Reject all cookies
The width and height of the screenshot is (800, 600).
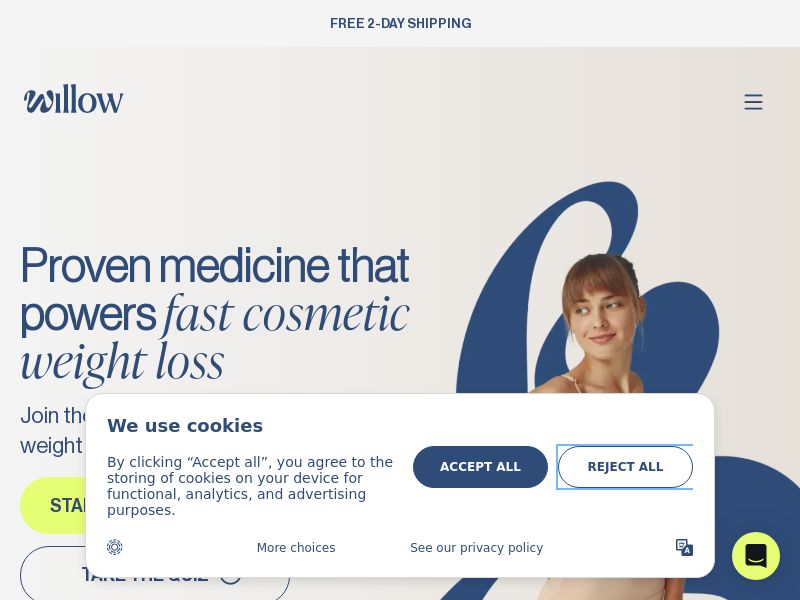pyautogui.click(x=625, y=467)
